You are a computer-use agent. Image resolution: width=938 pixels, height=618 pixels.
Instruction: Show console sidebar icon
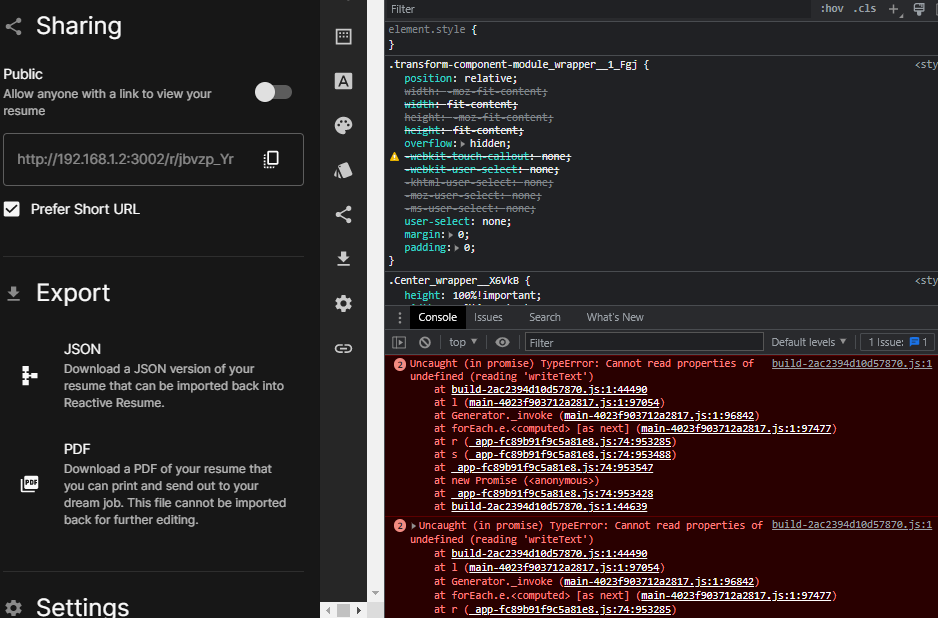coord(399,342)
